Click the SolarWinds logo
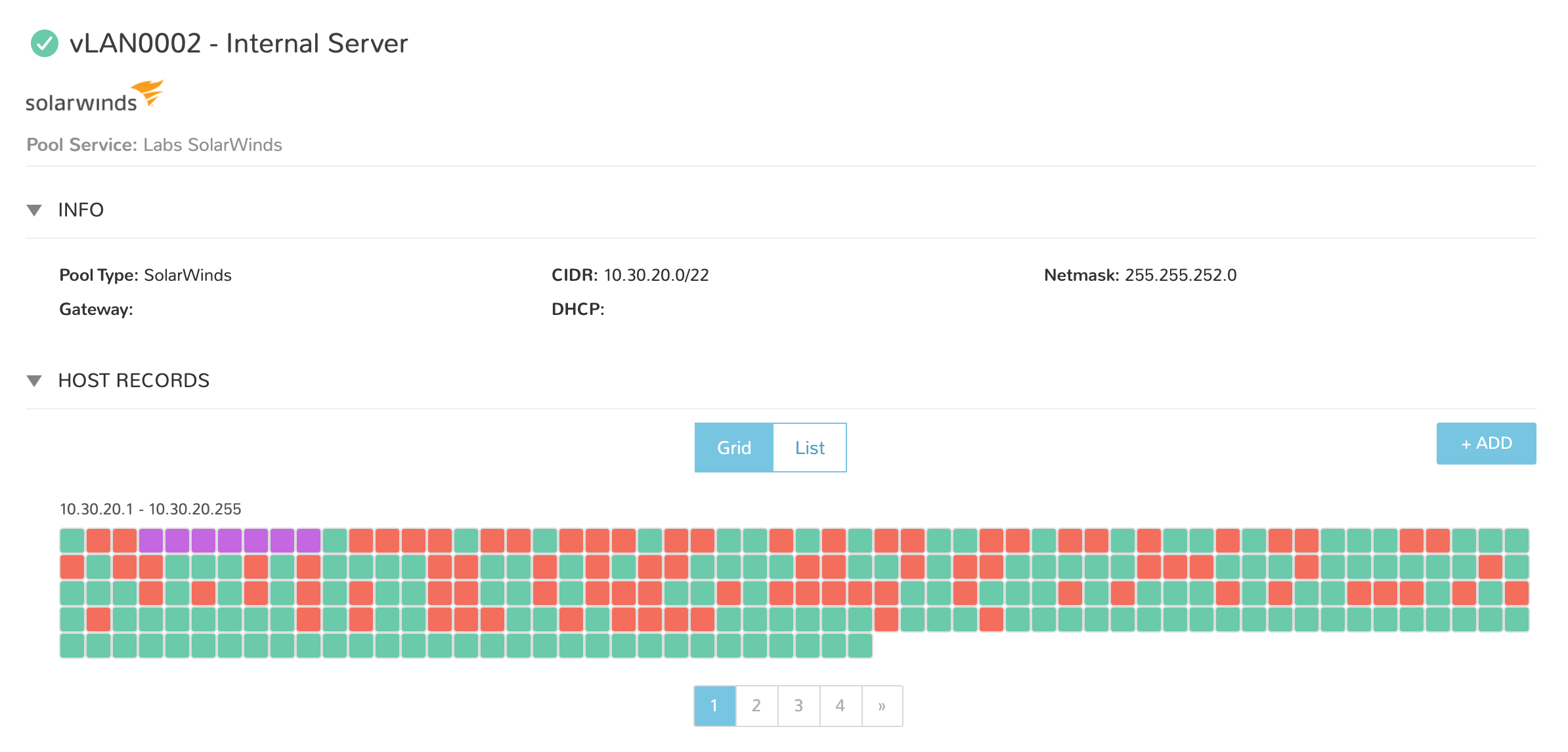The width and height of the screenshot is (1568, 752). (x=94, y=96)
